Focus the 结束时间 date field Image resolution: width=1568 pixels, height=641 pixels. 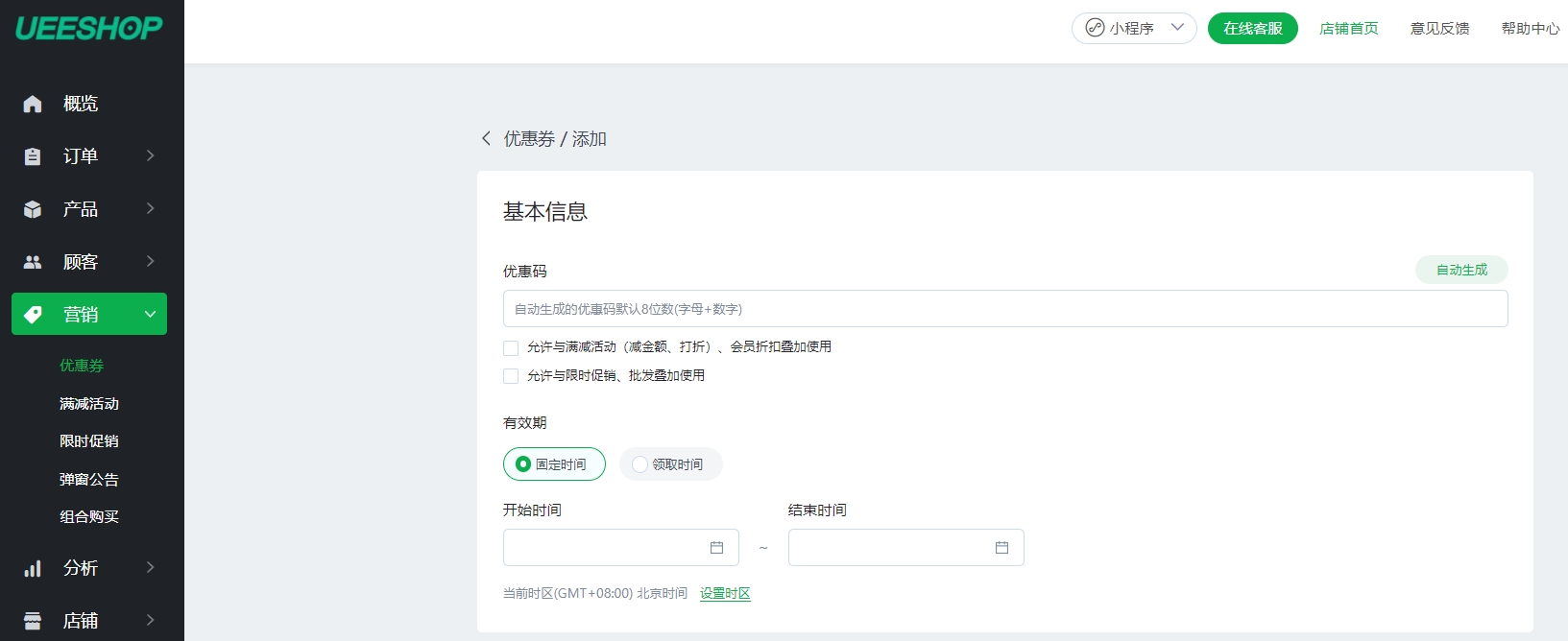(906, 547)
